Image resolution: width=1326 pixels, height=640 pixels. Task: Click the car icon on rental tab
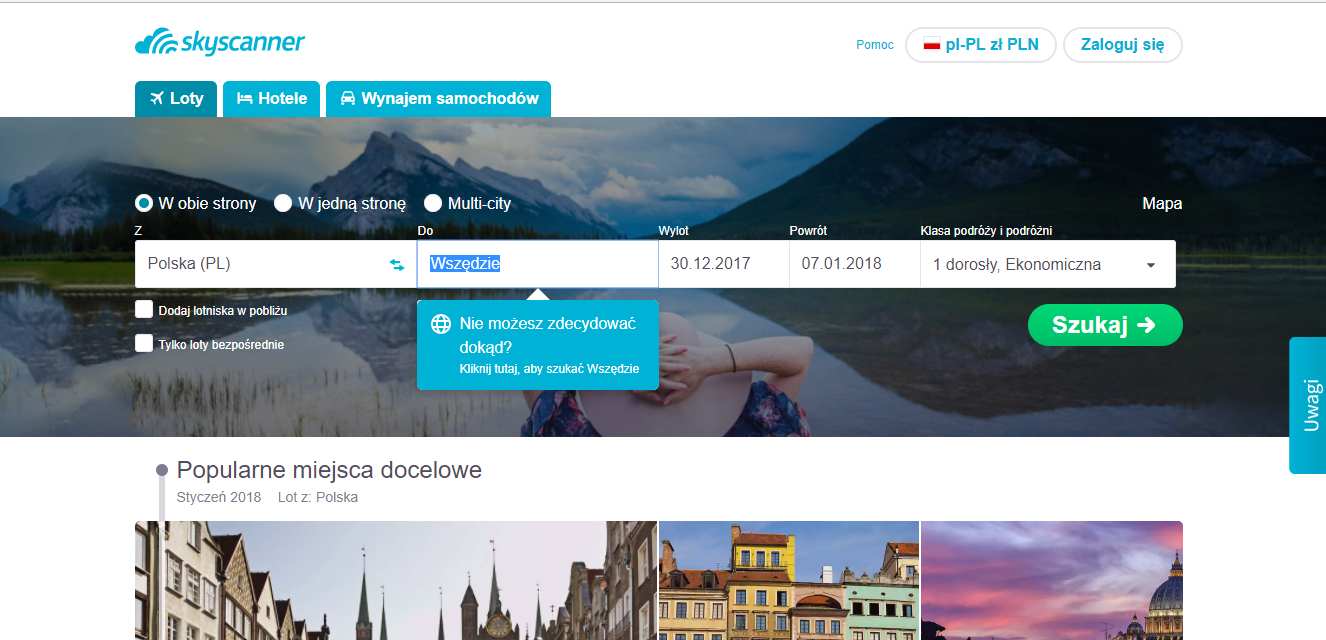pos(348,99)
